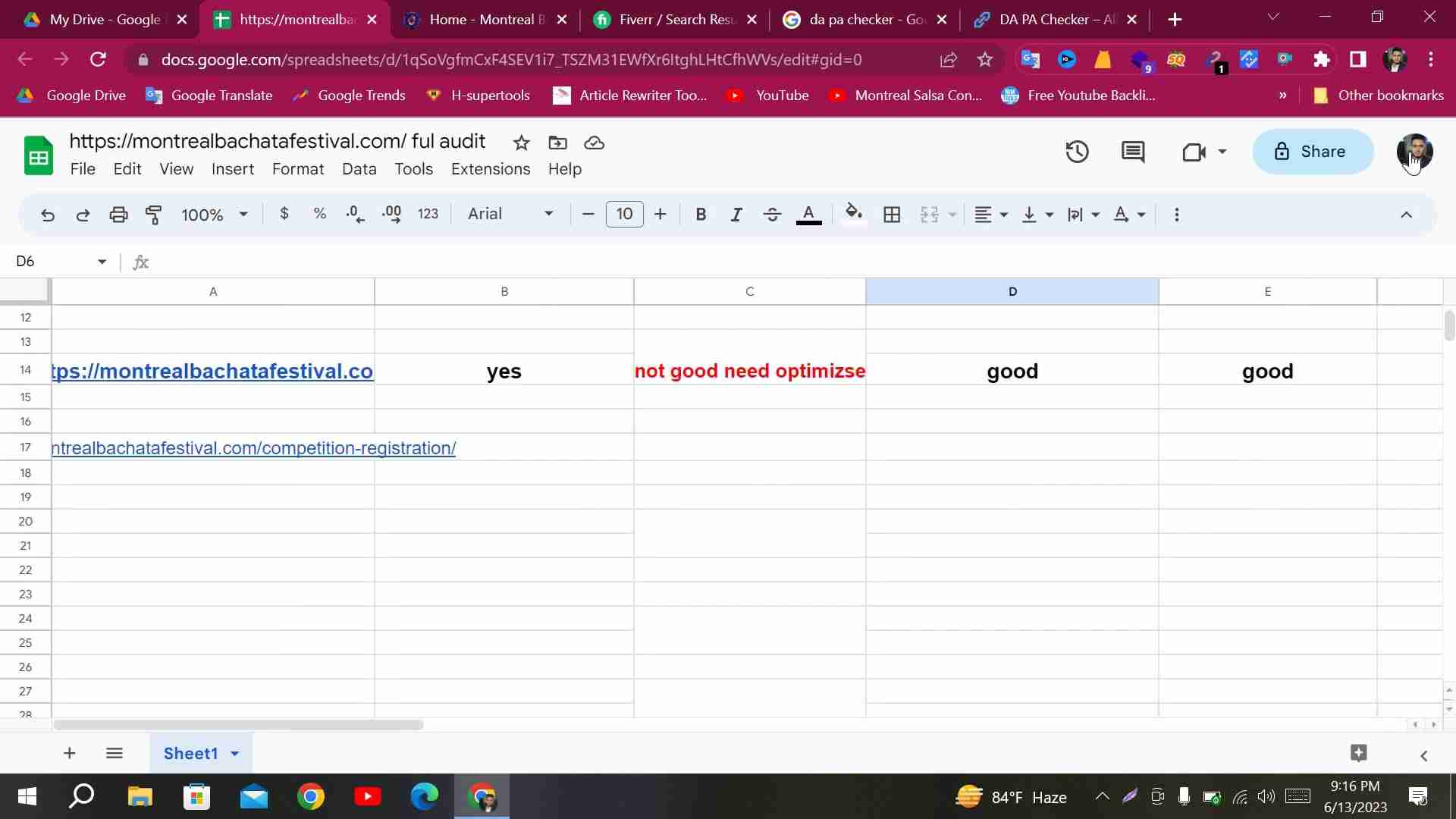
Task: Open Sheet1 tab options arrow
Action: coord(235,754)
